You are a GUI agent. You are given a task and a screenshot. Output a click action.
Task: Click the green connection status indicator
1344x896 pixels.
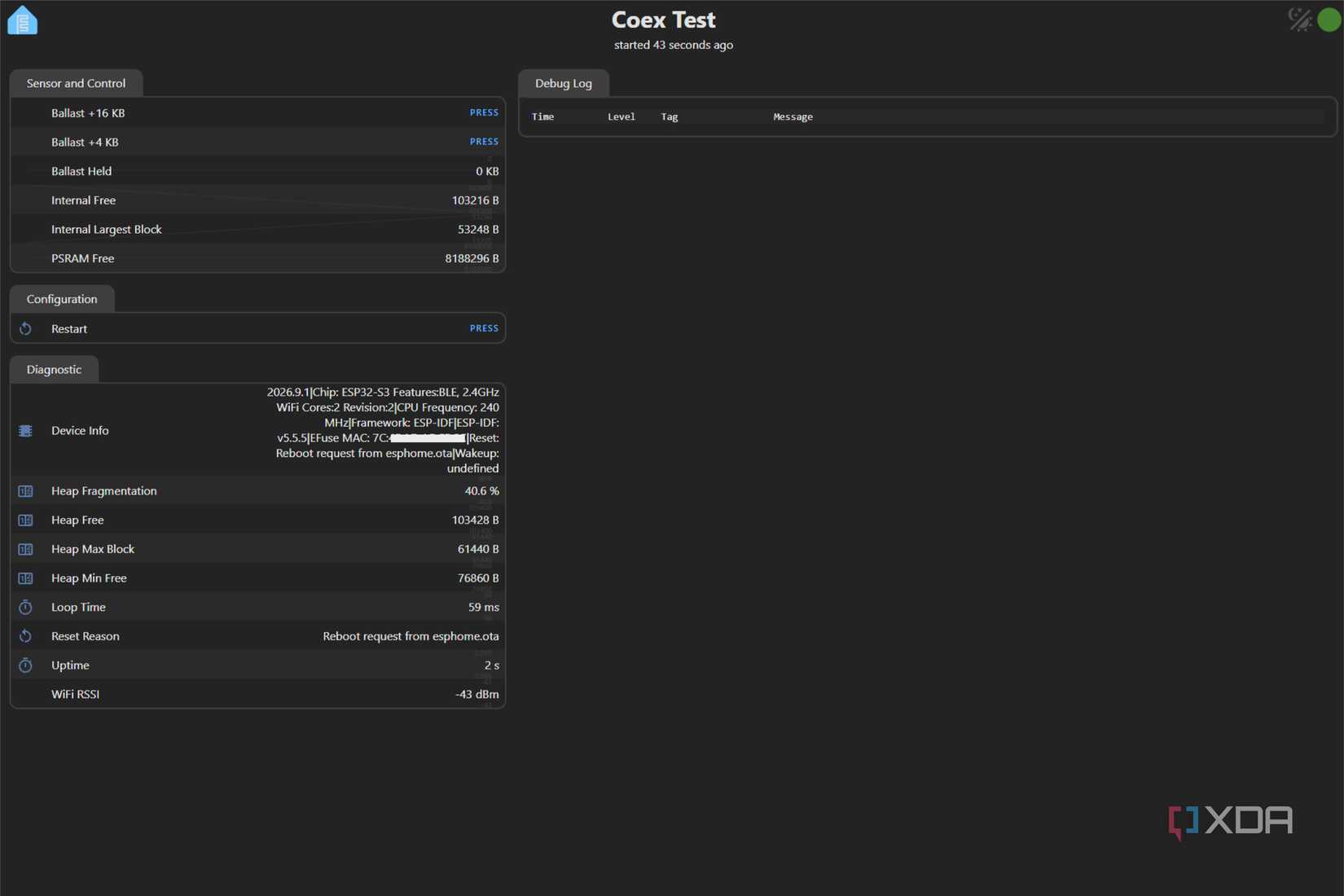[1329, 20]
